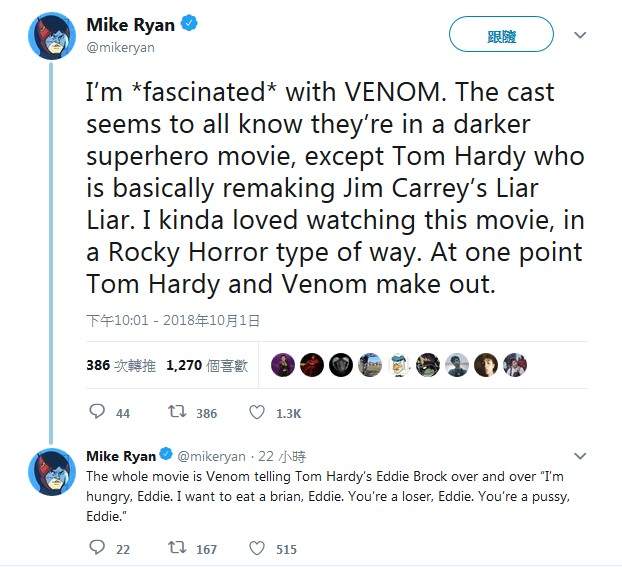Click verified badge beside top Mike Ryan name

188,24
